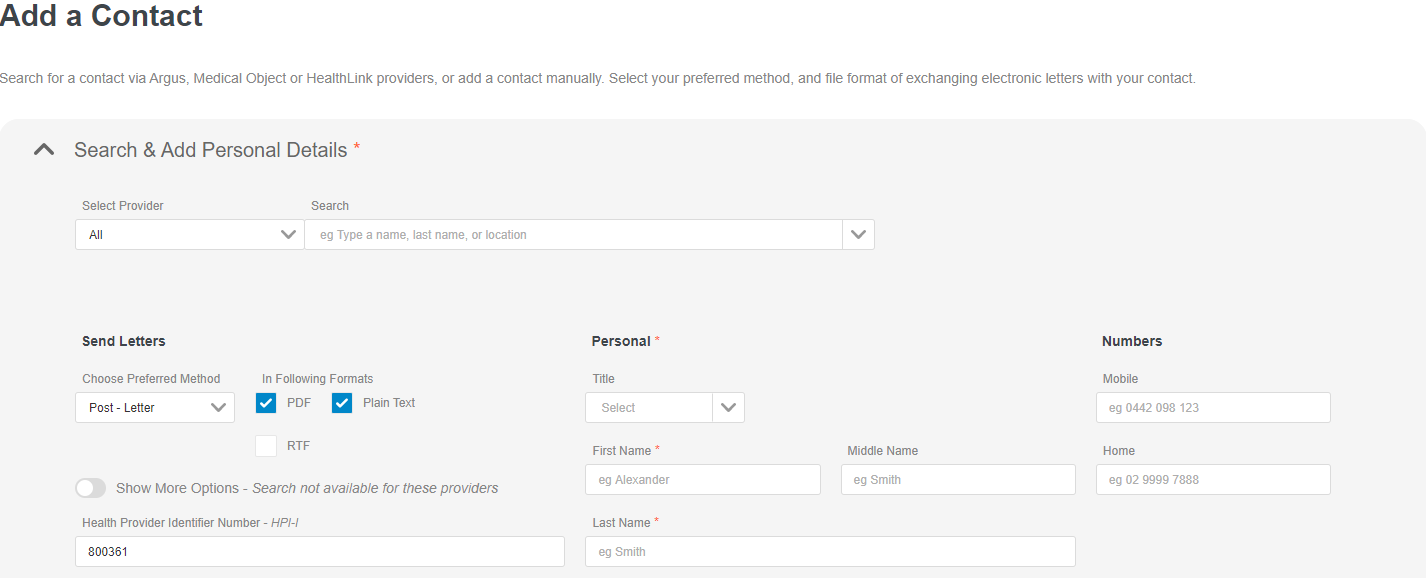Click the contact search input field

tap(574, 234)
